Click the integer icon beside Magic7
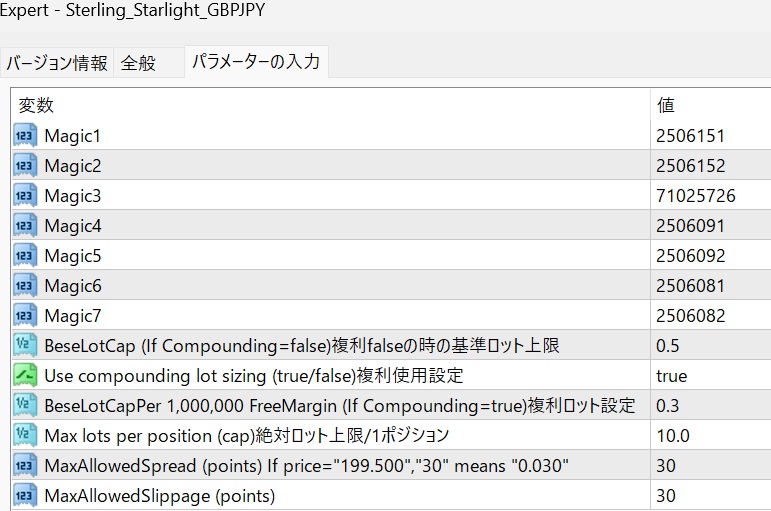 point(25,316)
